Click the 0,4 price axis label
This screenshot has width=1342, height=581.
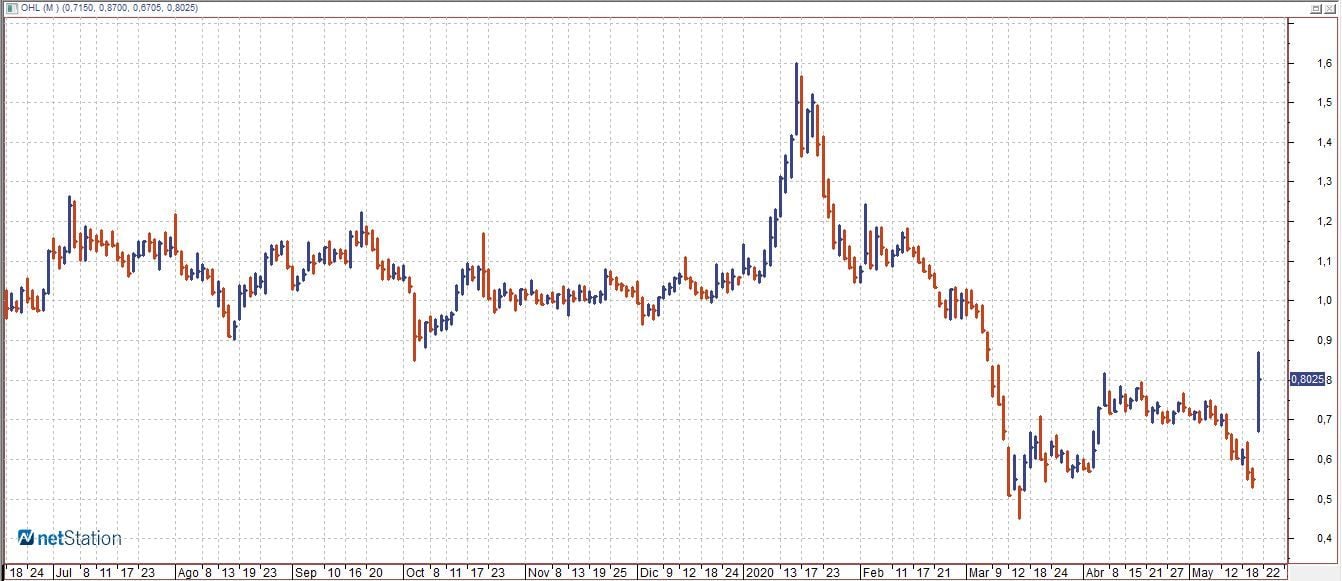pyautogui.click(x=1324, y=538)
